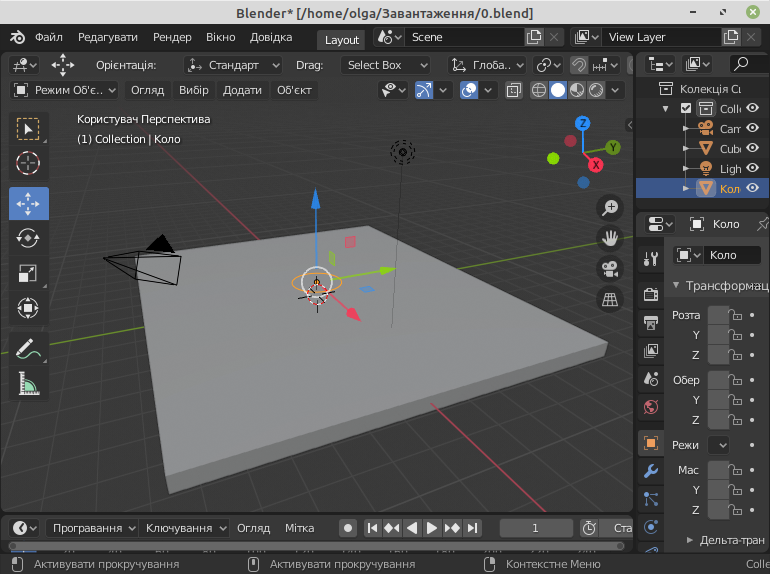Open the Програвання dropdown

click(x=92, y=528)
